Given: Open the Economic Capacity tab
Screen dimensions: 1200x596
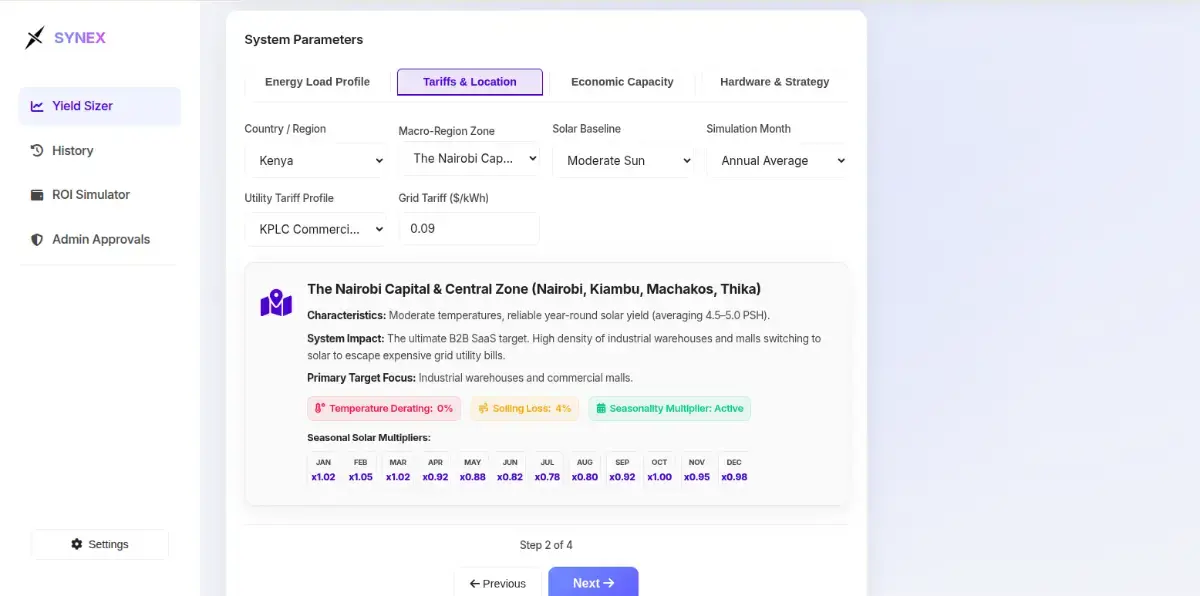Looking at the screenshot, I should [622, 82].
